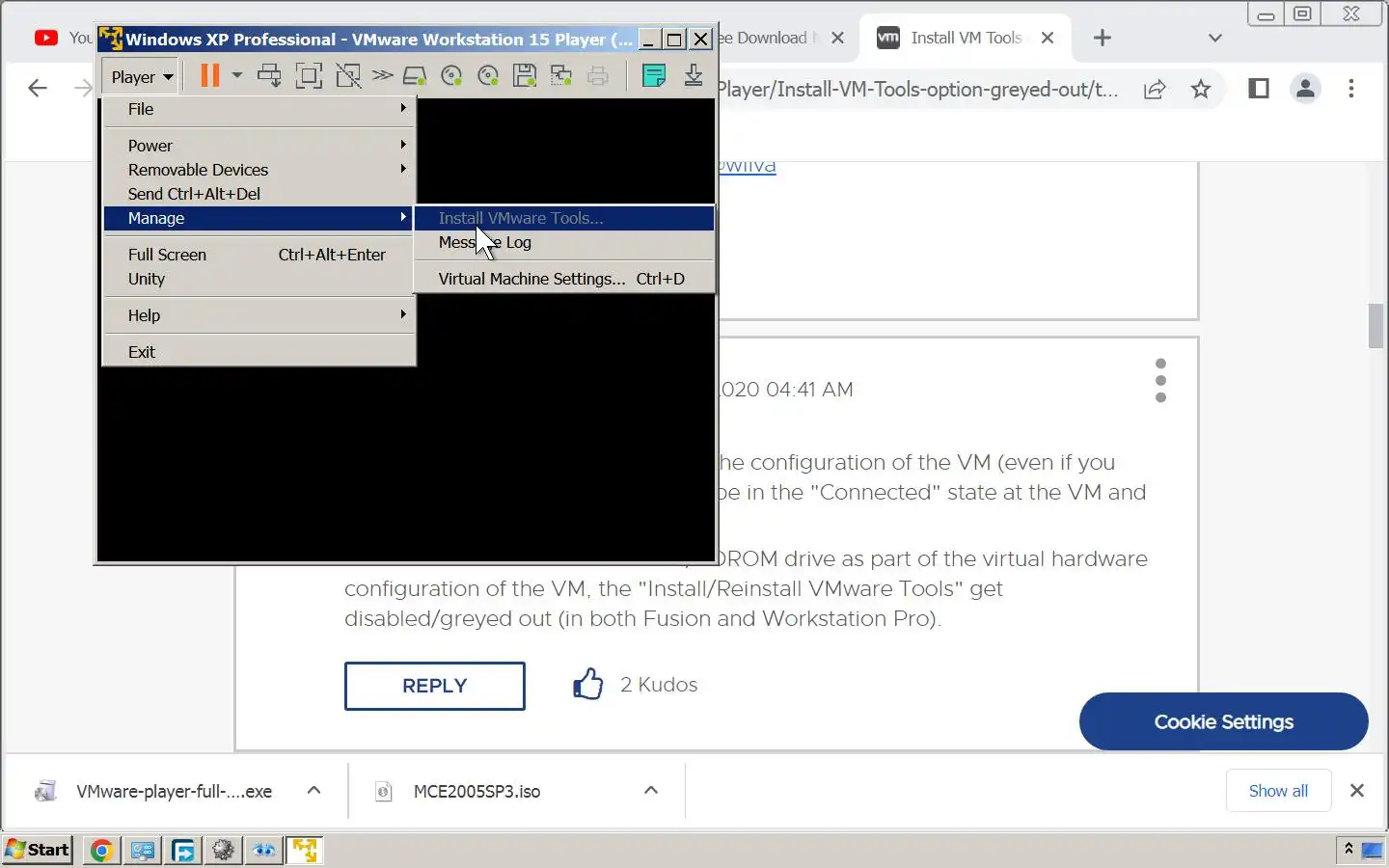Open the tab search dropdown chevron
1389x868 pixels.
pyautogui.click(x=1215, y=39)
